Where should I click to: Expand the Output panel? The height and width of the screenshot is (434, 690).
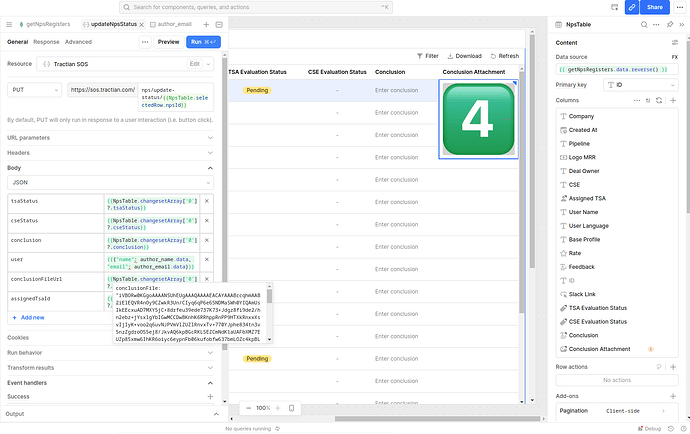216,414
